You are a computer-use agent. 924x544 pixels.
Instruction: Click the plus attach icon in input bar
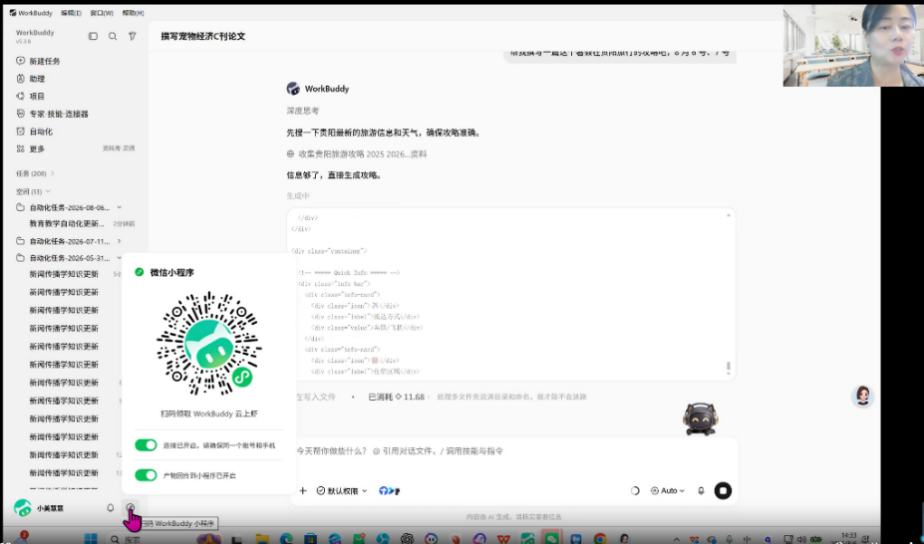coord(303,490)
